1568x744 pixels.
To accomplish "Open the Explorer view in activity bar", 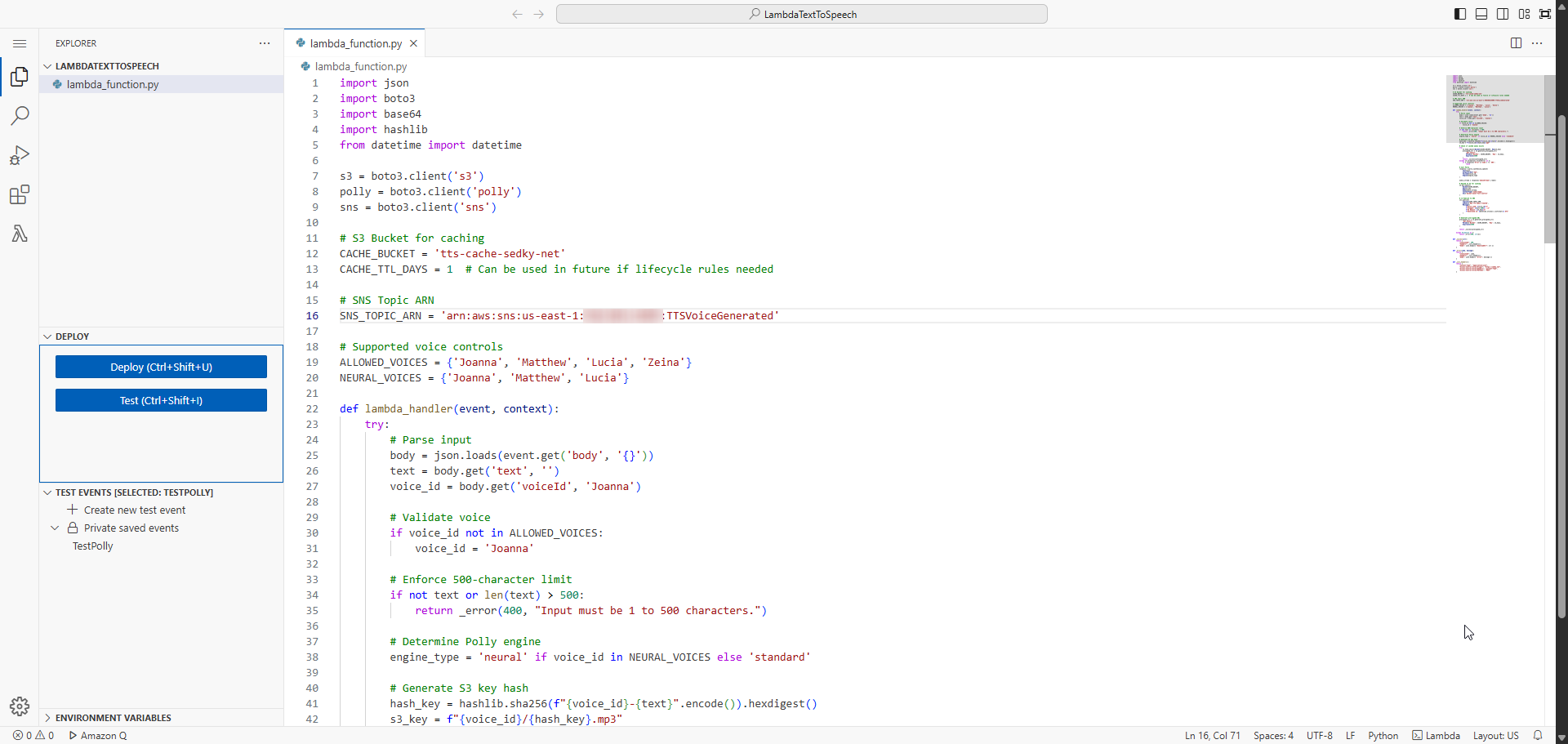I will coord(20,77).
